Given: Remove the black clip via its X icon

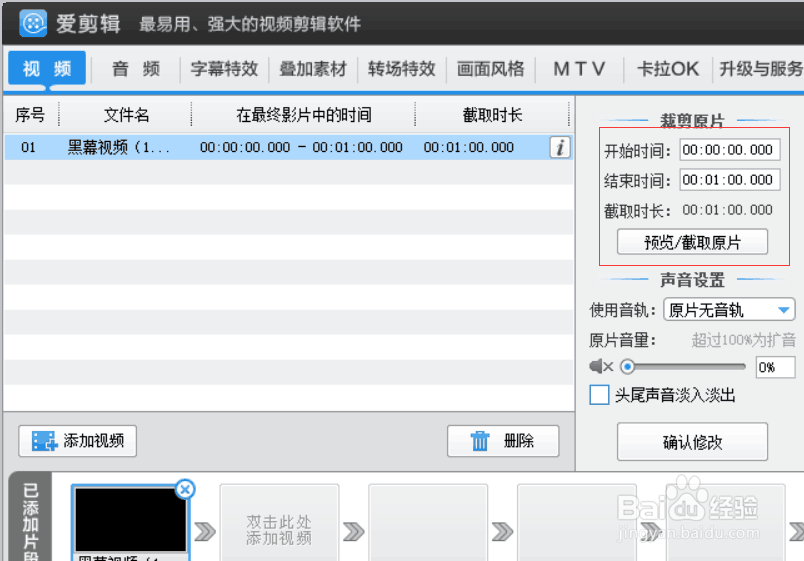Looking at the screenshot, I should 185,489.
